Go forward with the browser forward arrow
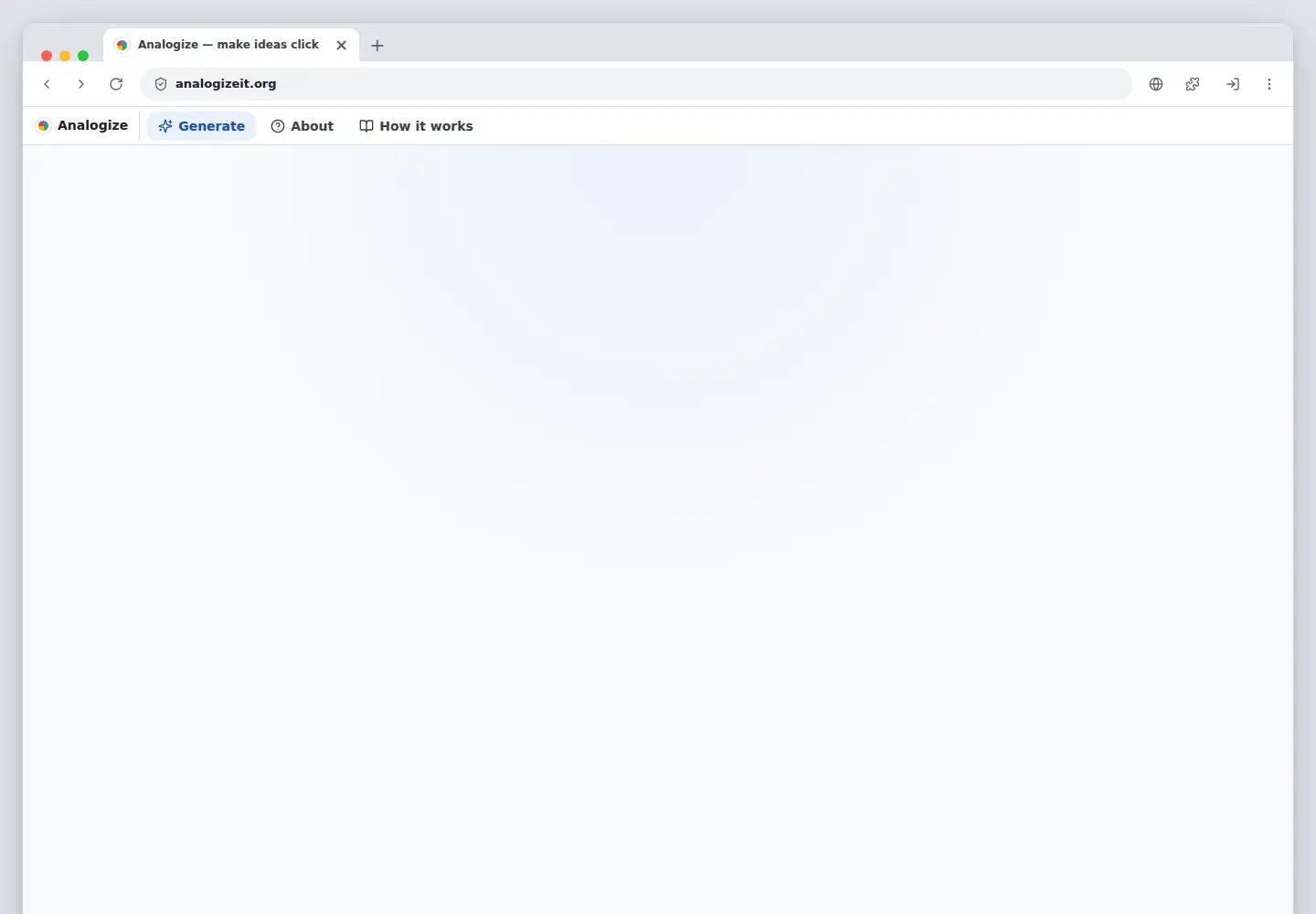This screenshot has height=914, width=1316. click(x=81, y=84)
